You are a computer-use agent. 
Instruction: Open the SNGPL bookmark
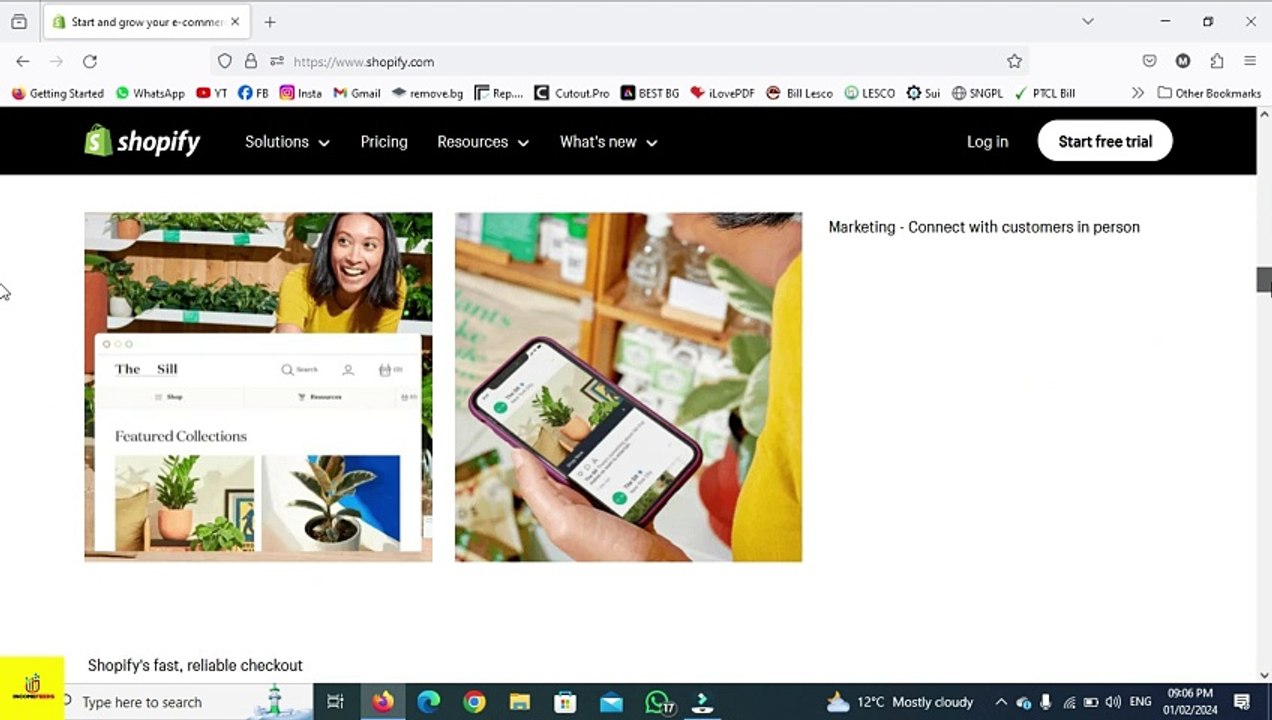tap(977, 93)
